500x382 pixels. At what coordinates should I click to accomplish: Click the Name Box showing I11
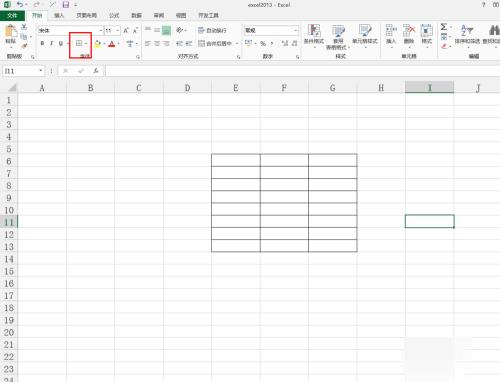[x=23, y=71]
